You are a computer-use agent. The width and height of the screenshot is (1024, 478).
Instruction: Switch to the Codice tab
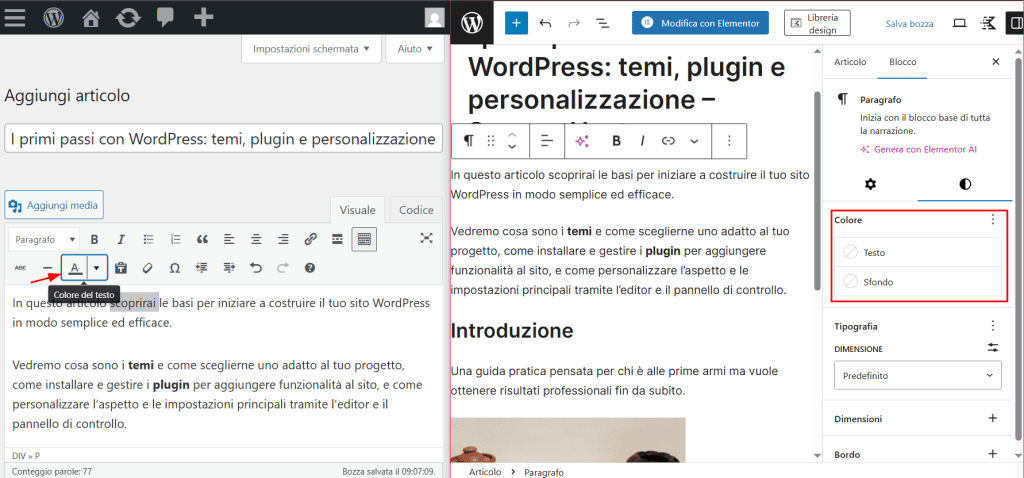click(x=416, y=210)
